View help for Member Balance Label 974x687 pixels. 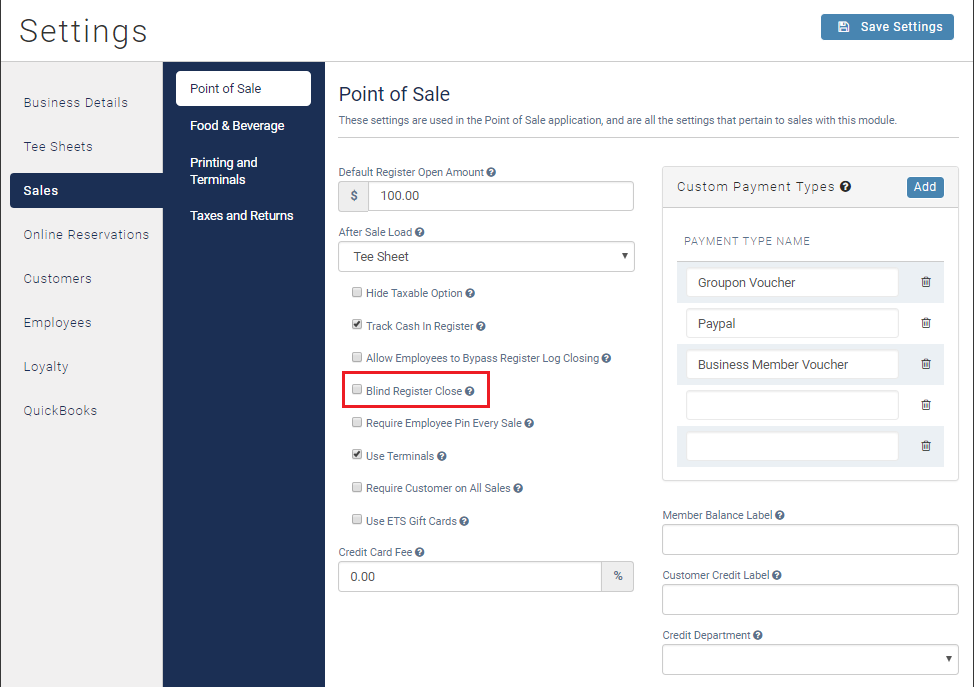[779, 514]
